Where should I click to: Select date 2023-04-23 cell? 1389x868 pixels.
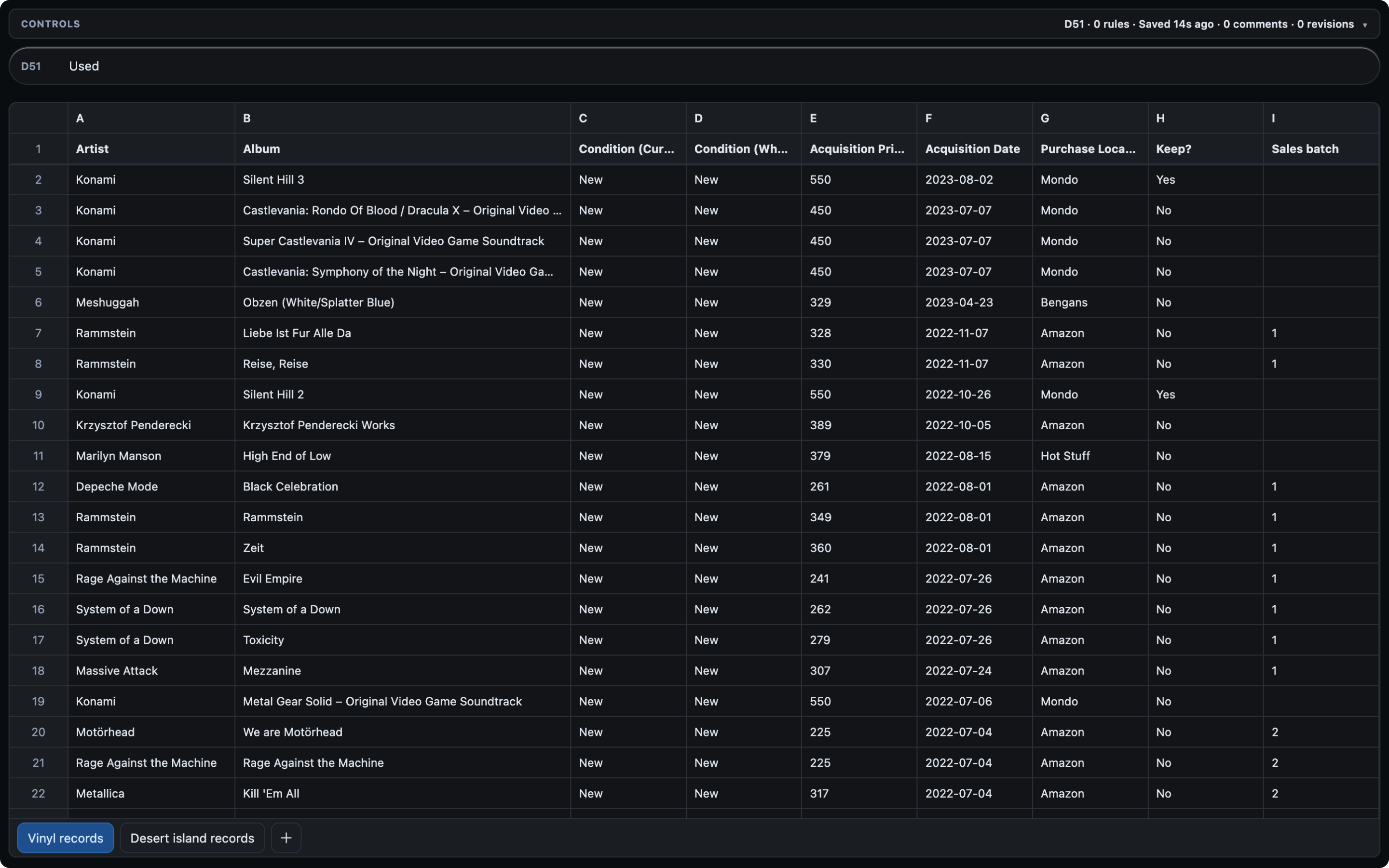click(x=974, y=302)
